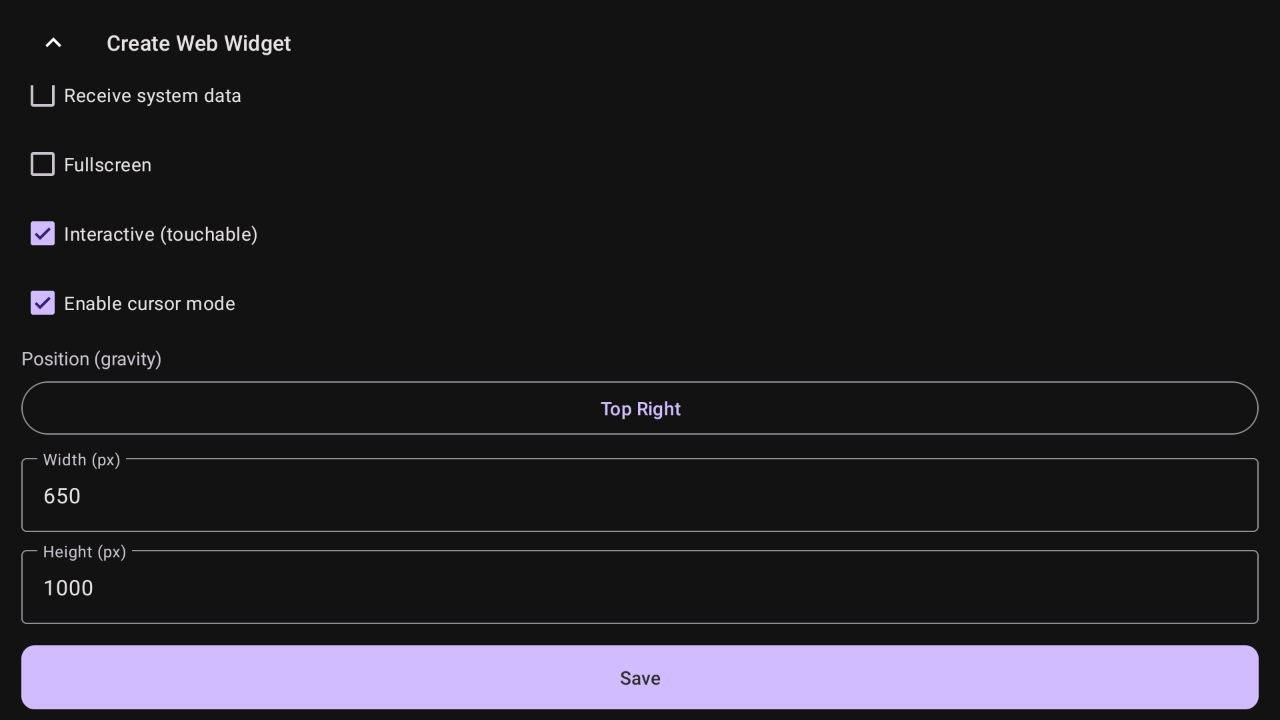Click the Height (px) floating label
This screenshot has height=720, width=1280.
click(84, 552)
